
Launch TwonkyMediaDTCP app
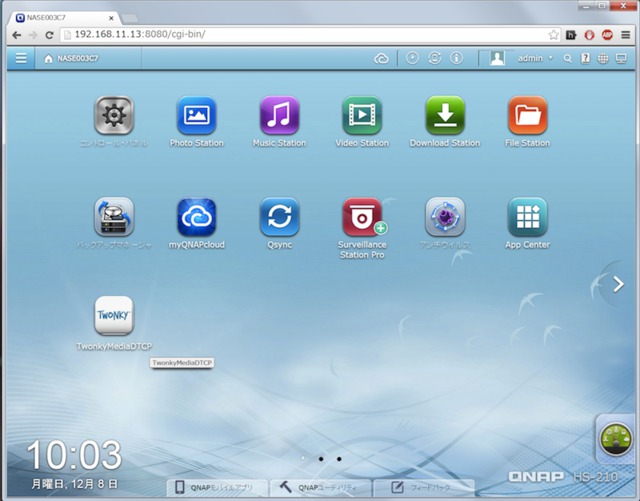pyautogui.click(x=114, y=316)
